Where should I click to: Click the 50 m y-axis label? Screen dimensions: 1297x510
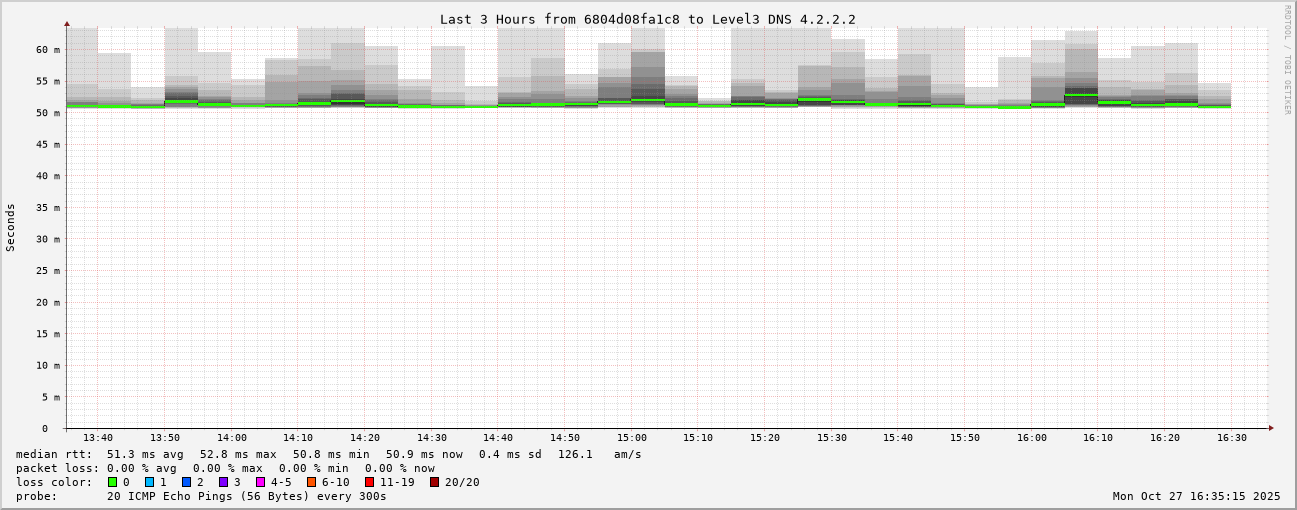(x=48, y=113)
